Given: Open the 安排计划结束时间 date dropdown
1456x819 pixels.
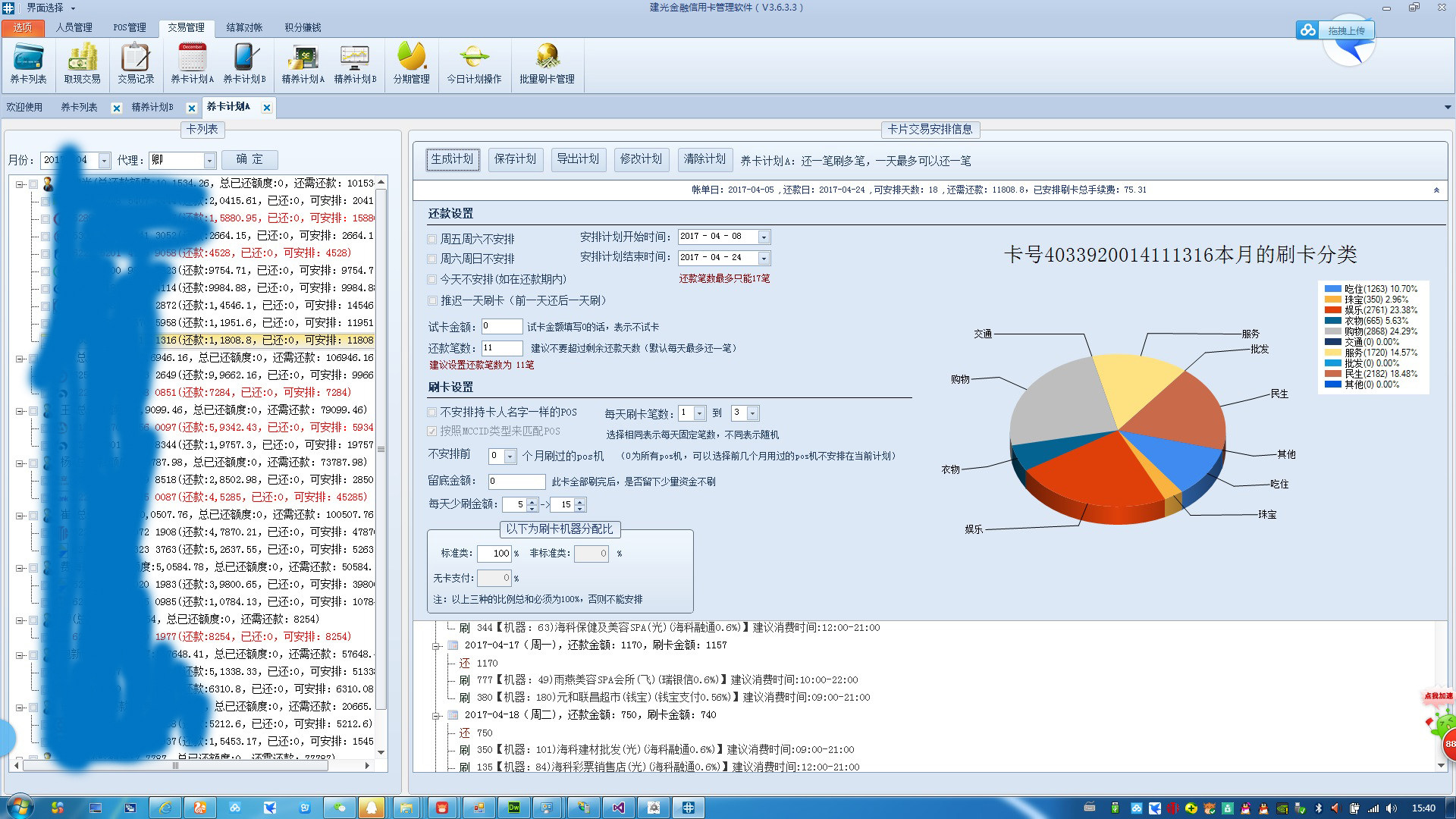Looking at the screenshot, I should pos(764,258).
